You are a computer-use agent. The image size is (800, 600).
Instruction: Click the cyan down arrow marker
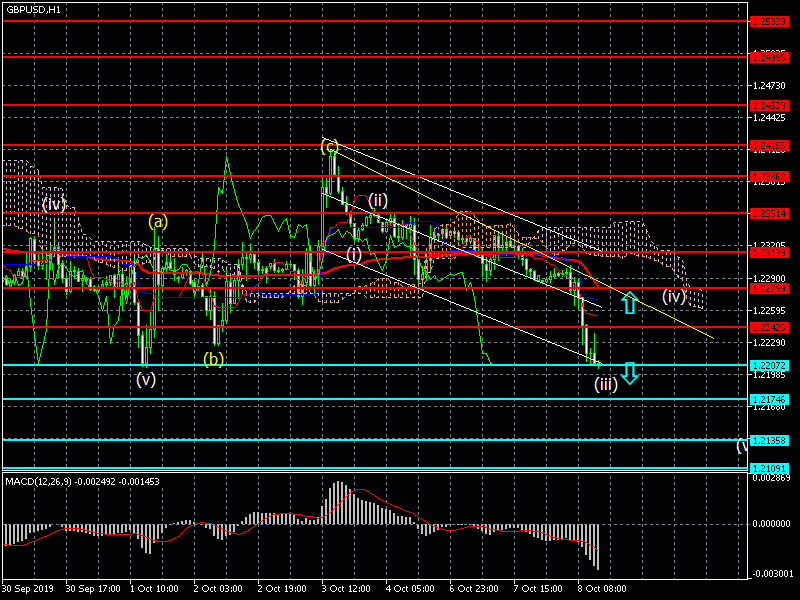628,374
